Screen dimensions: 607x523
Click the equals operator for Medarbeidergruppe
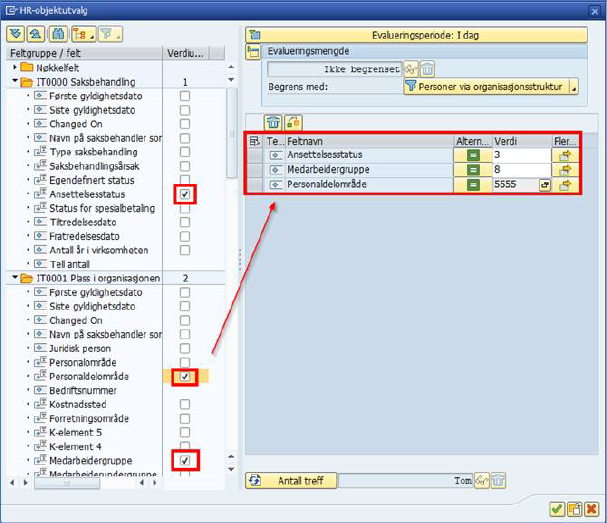click(x=473, y=170)
